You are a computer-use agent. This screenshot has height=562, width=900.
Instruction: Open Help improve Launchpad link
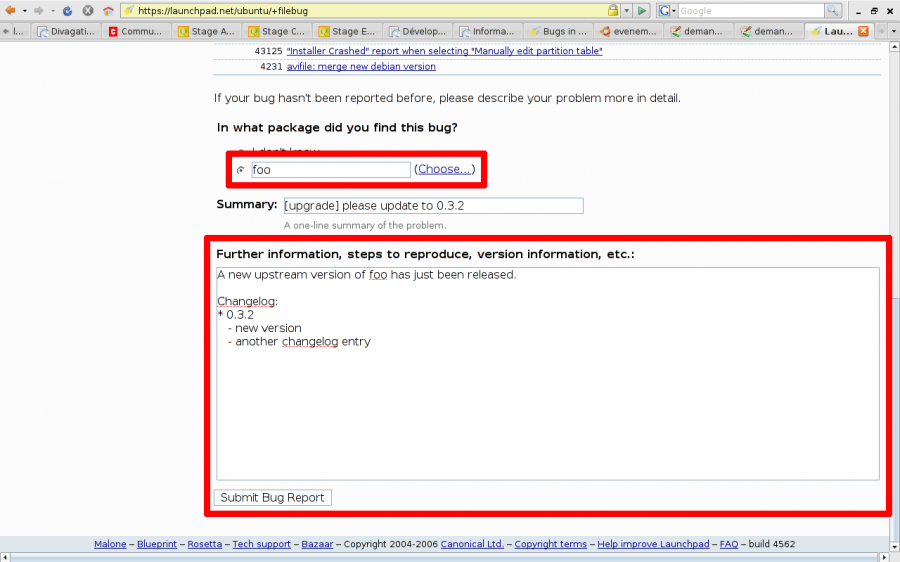(653, 544)
